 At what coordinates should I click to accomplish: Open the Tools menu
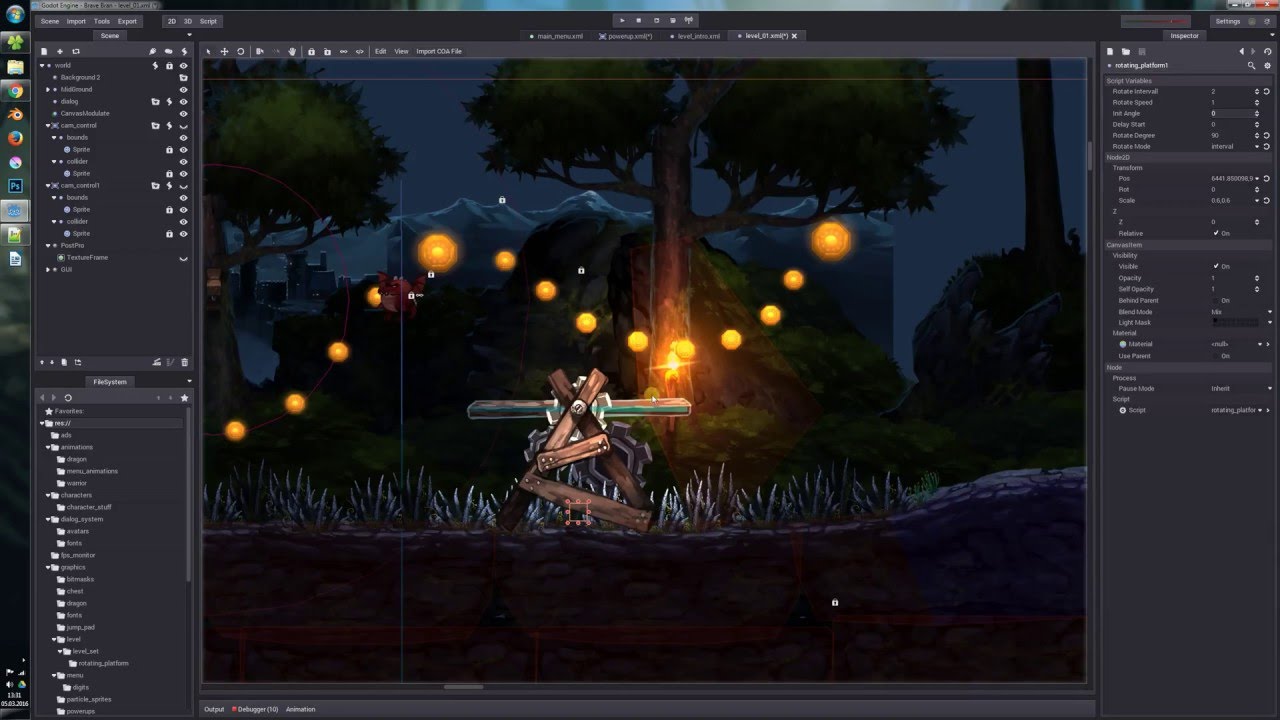click(x=102, y=21)
